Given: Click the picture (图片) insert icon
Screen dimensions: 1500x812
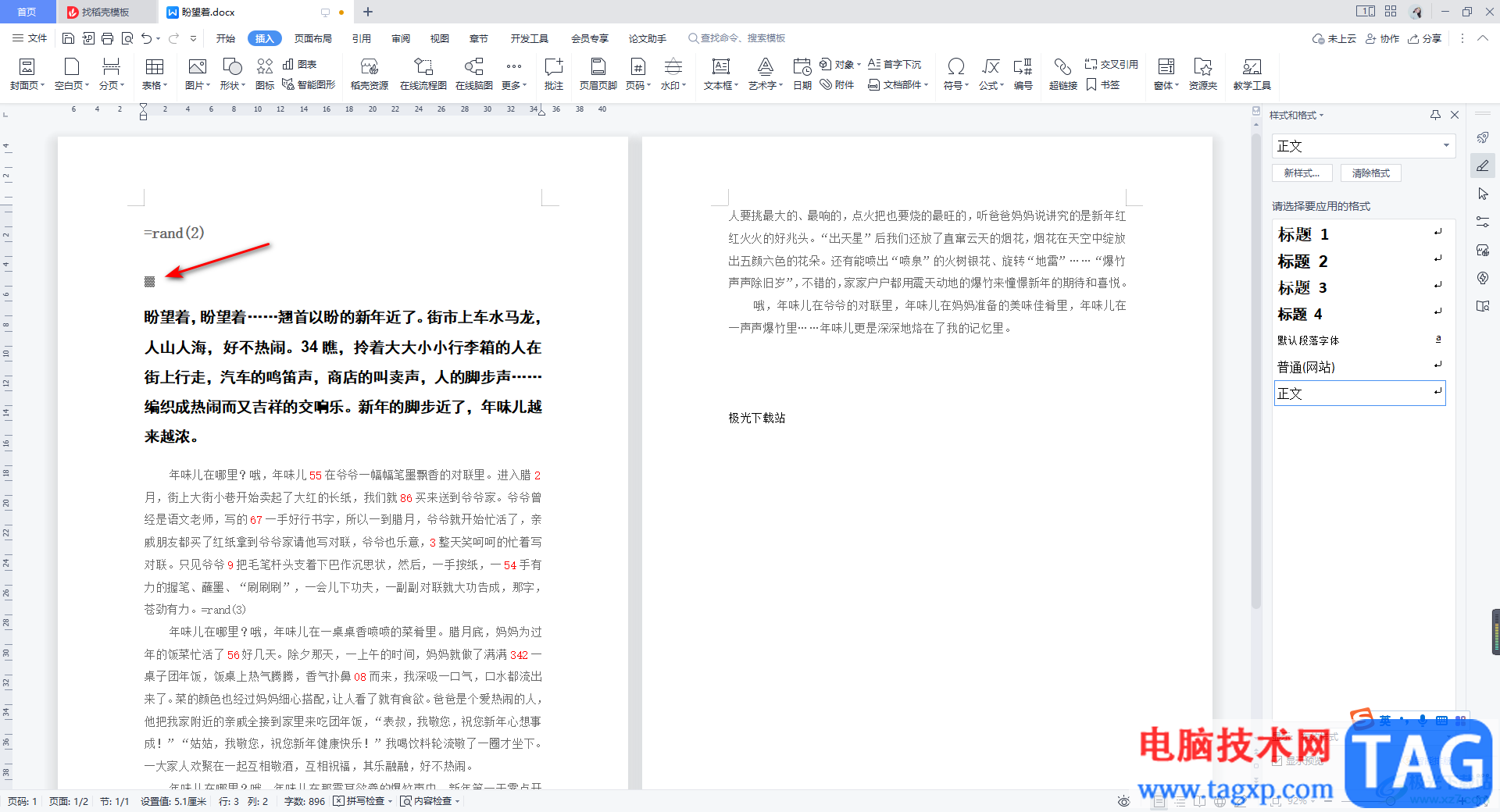Looking at the screenshot, I should (x=197, y=67).
